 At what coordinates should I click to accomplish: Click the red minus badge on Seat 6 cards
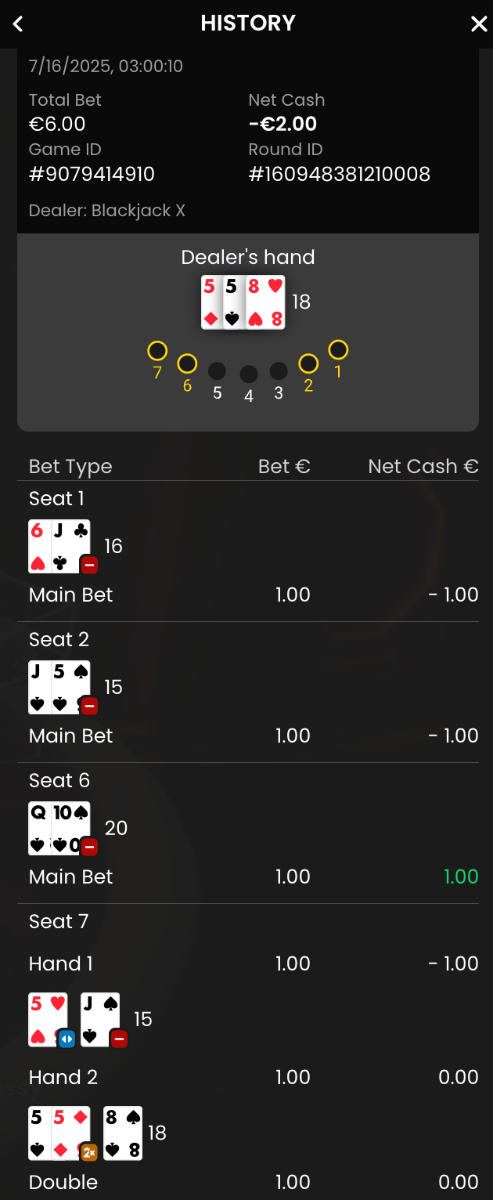tap(89, 847)
